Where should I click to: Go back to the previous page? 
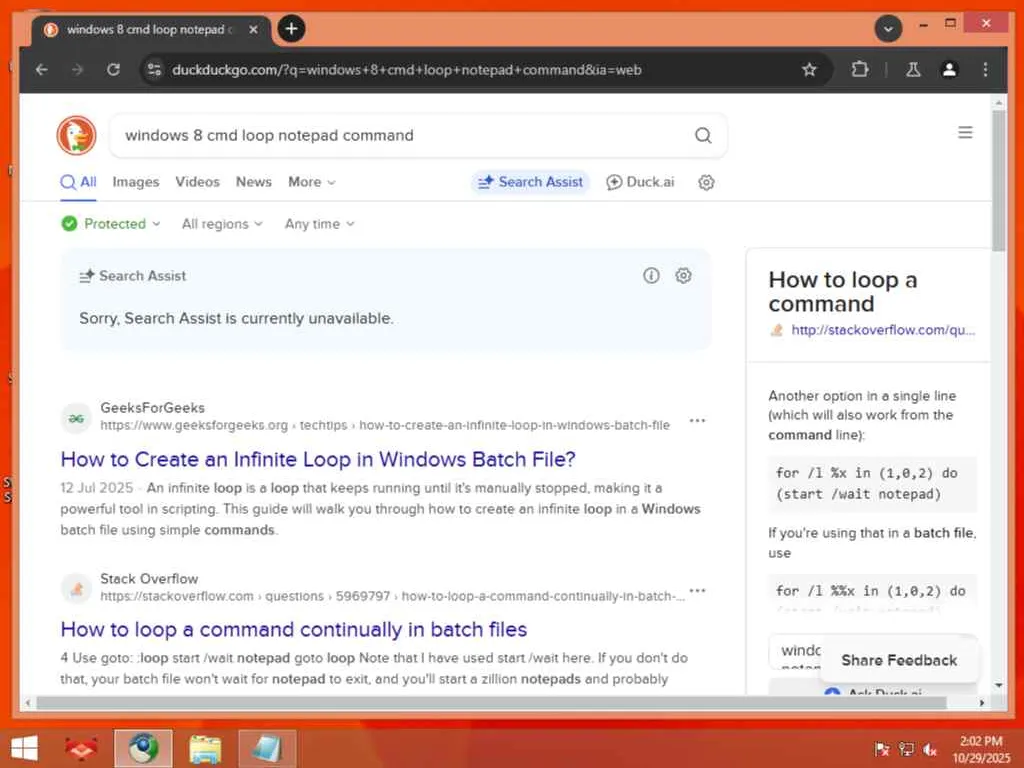pos(42,69)
